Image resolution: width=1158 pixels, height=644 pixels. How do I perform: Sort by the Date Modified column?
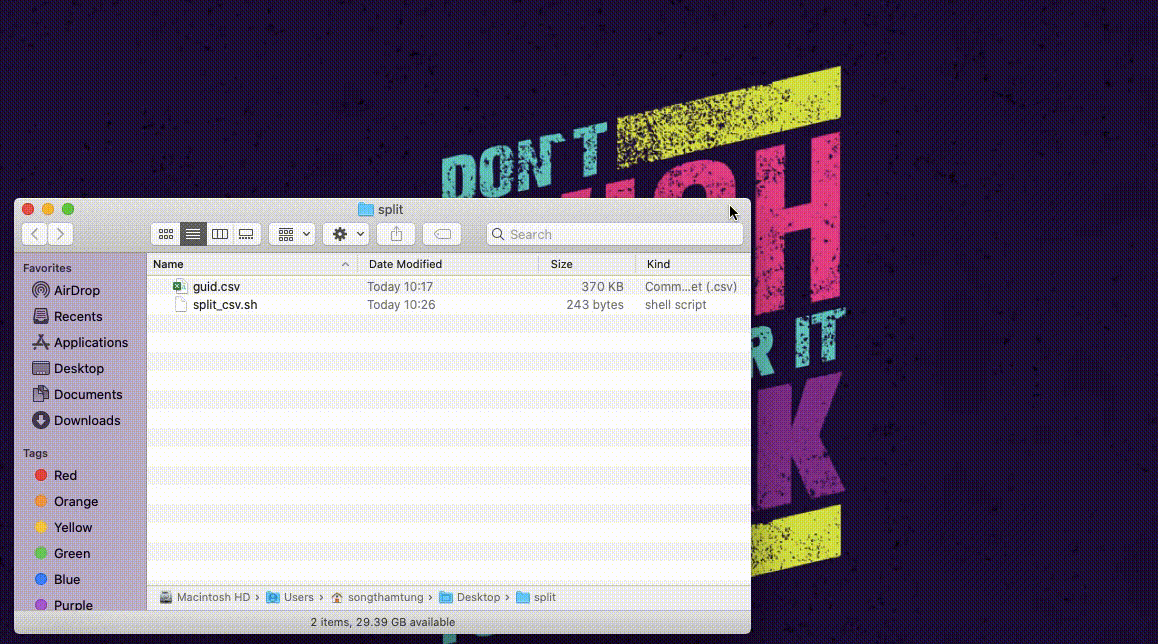(x=405, y=264)
